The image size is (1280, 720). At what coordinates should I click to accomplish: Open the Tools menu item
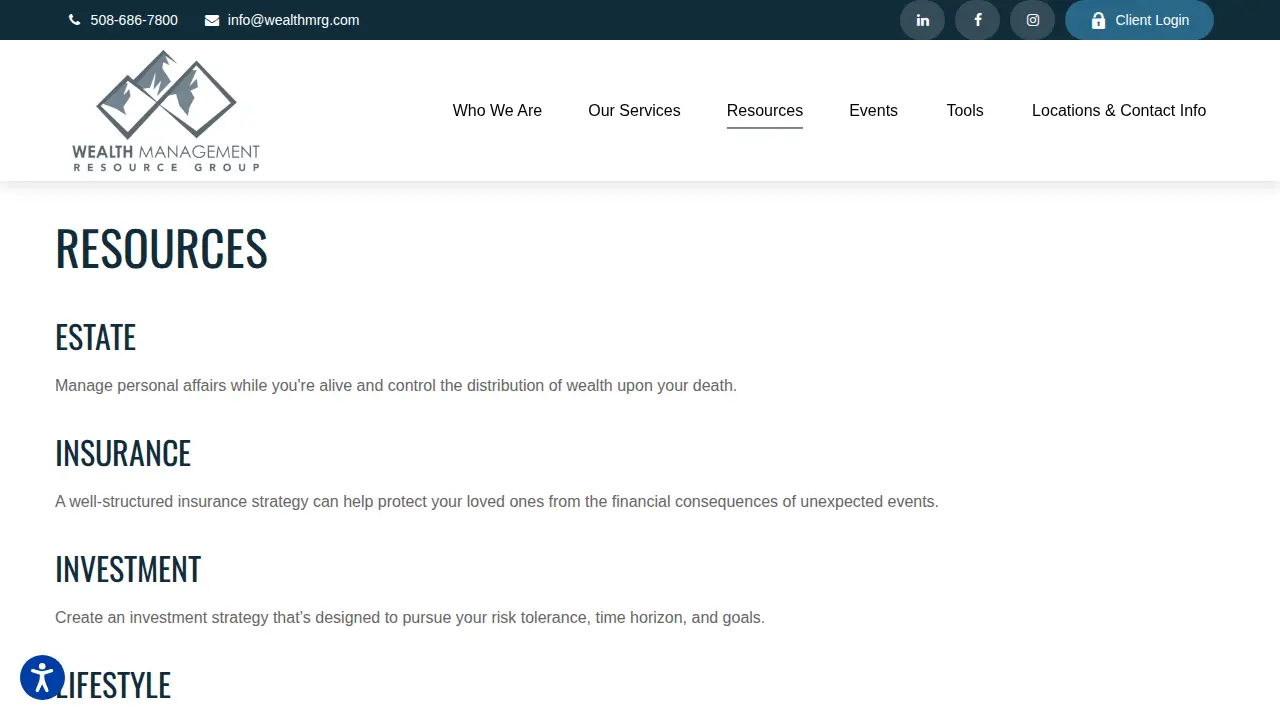pyautogui.click(x=965, y=110)
